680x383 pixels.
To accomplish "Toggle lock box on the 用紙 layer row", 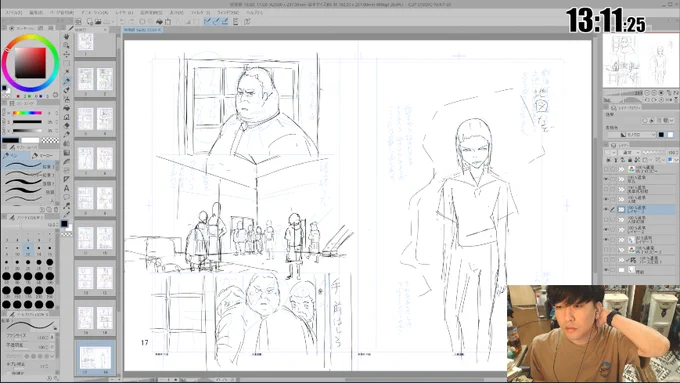I will pos(613,270).
